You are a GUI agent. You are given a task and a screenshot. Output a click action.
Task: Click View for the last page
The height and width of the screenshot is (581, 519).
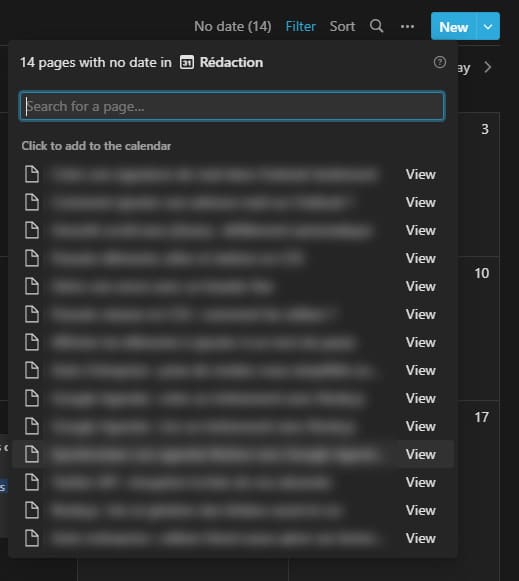click(420, 538)
